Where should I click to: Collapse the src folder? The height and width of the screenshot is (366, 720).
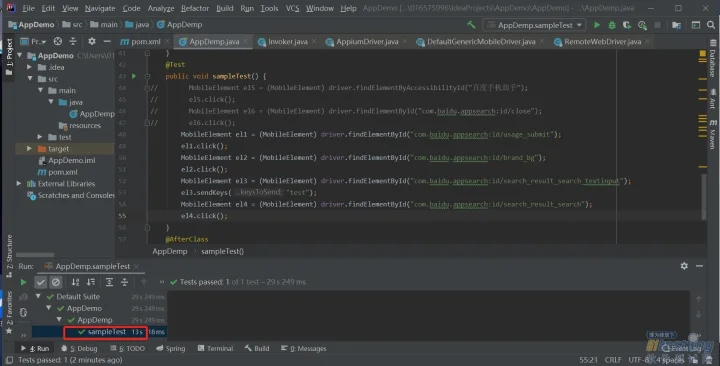(x=29, y=79)
